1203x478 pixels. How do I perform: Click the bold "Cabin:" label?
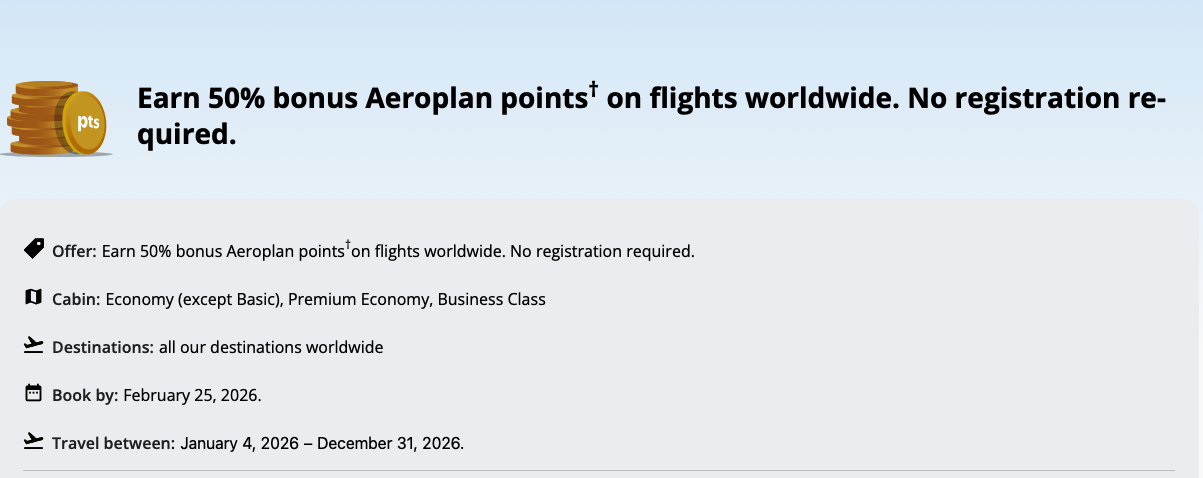click(x=76, y=299)
